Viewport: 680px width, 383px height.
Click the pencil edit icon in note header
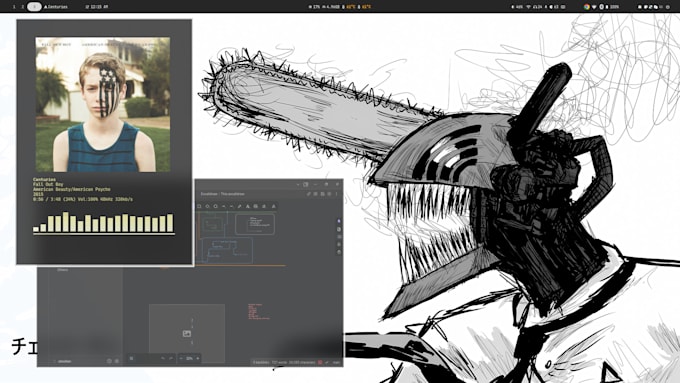click(x=308, y=194)
